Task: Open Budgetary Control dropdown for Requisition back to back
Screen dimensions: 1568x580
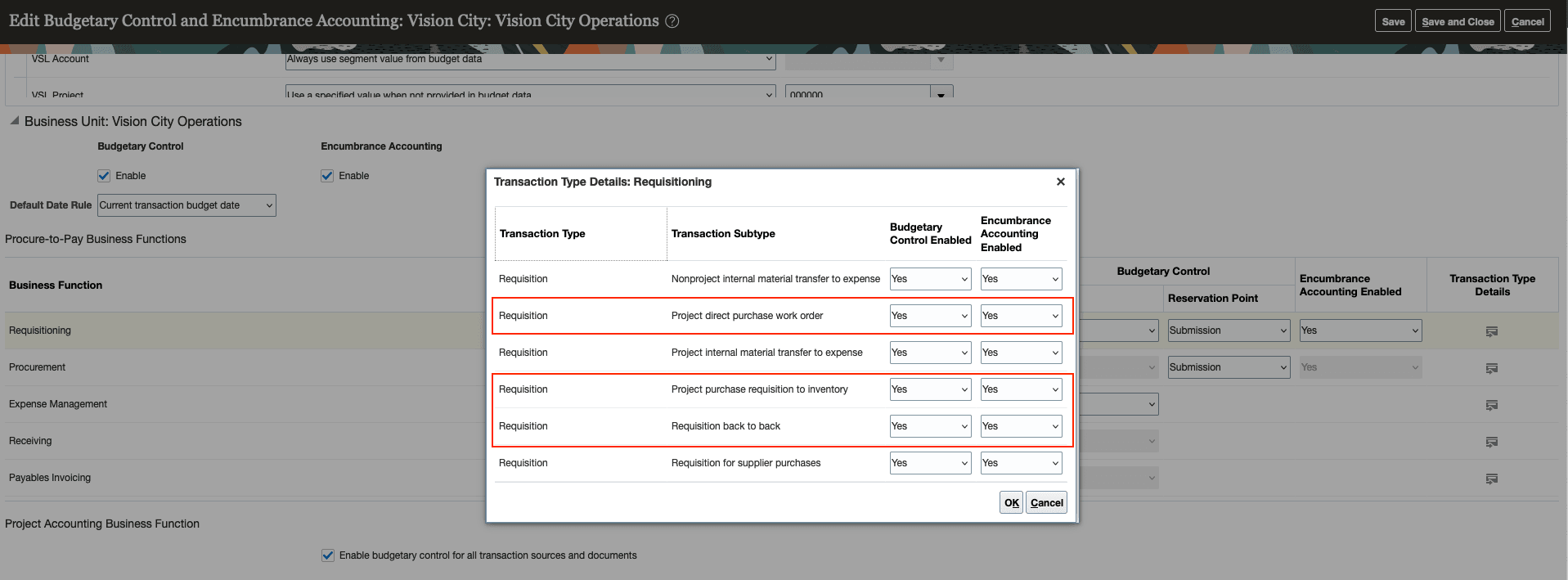Action: click(931, 426)
